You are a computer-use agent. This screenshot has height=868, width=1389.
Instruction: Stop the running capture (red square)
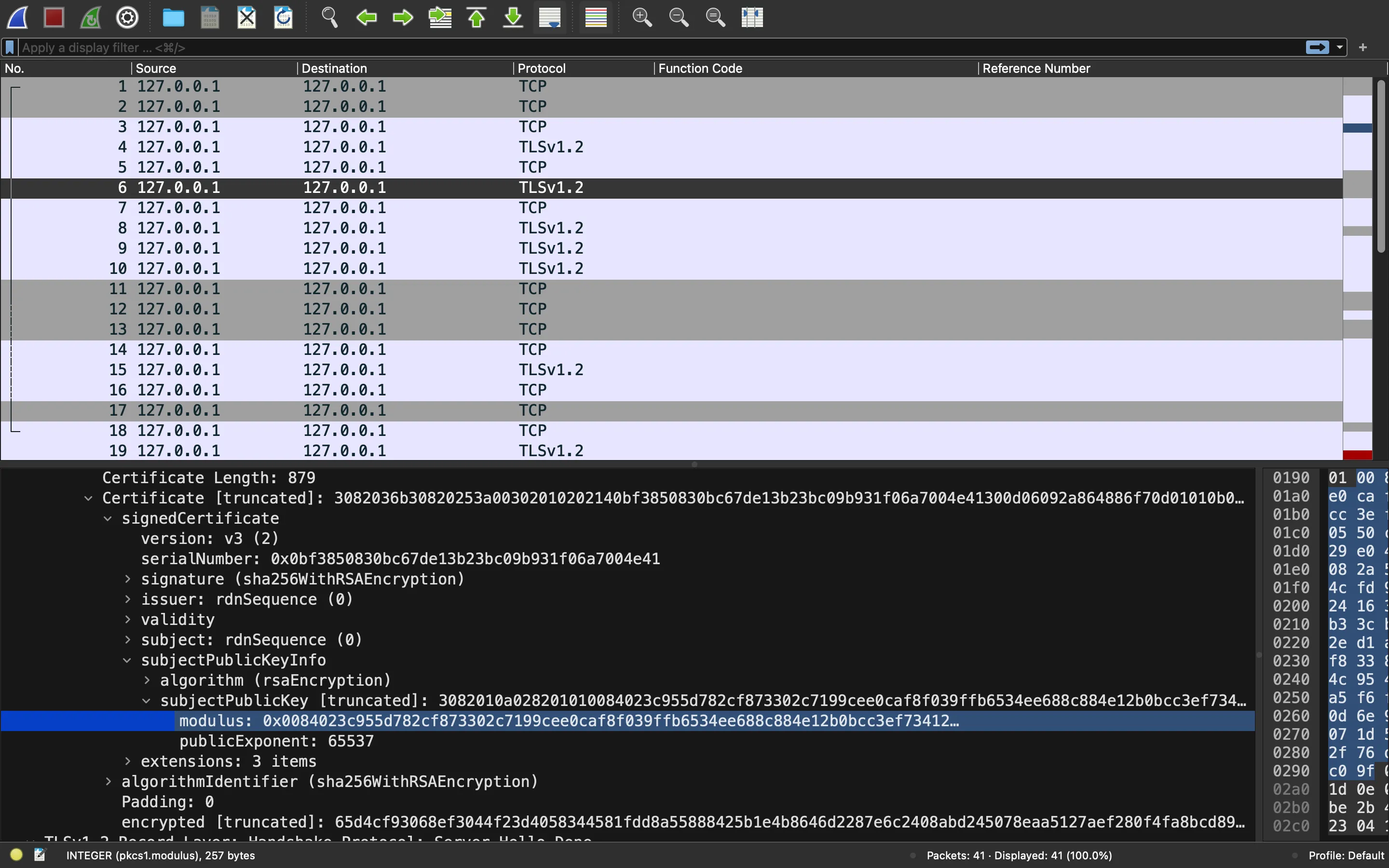point(54,17)
